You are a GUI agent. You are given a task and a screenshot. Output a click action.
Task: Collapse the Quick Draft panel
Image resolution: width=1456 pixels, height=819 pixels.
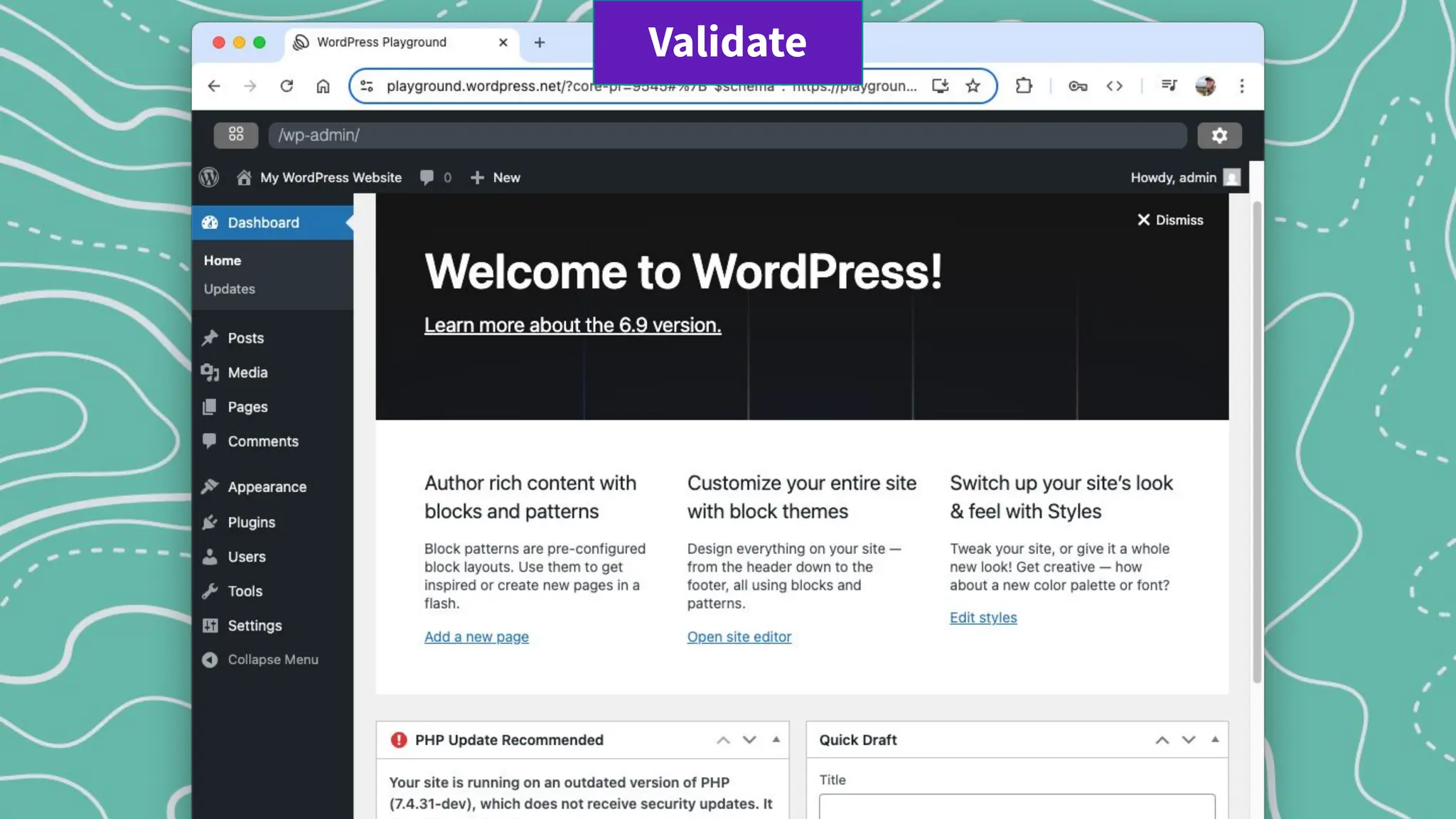pos(1215,740)
